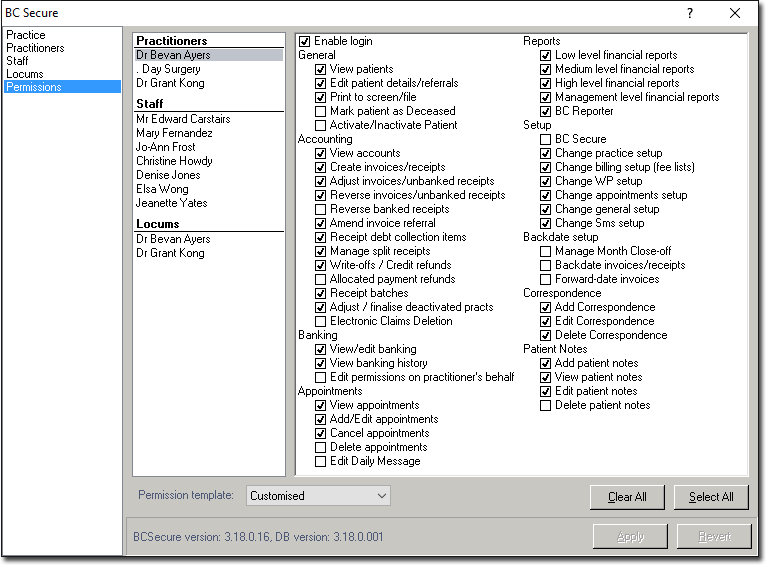Enable Delete appointments permission
Viewport: 766px width, 565px height.
320,447
